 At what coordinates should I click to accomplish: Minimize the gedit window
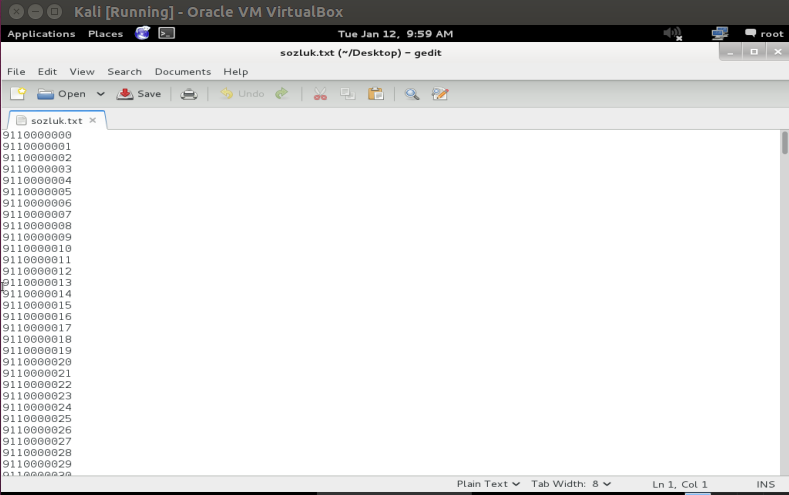tap(730, 52)
